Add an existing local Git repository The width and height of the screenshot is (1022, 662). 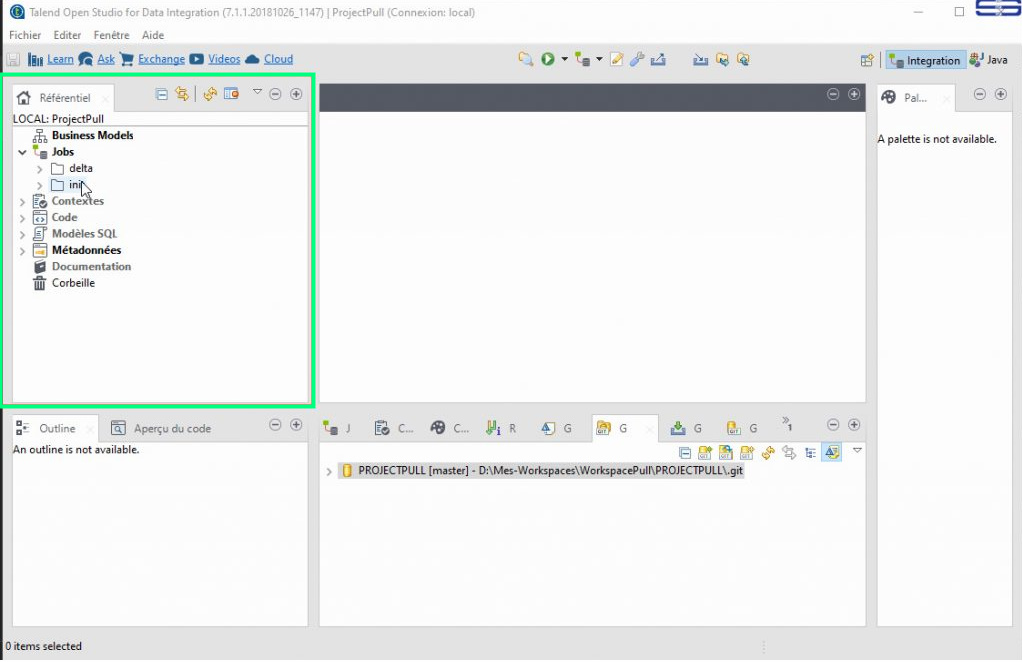click(x=705, y=453)
